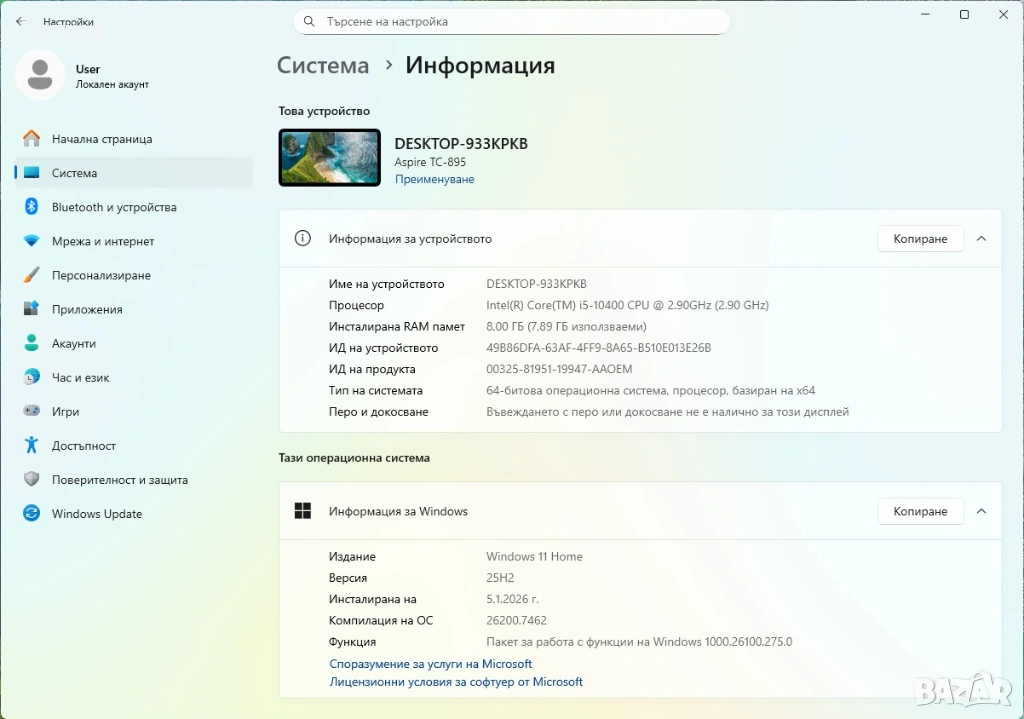Click the Network and internet Wi-Fi icon
The image size is (1024, 719).
(x=31, y=241)
